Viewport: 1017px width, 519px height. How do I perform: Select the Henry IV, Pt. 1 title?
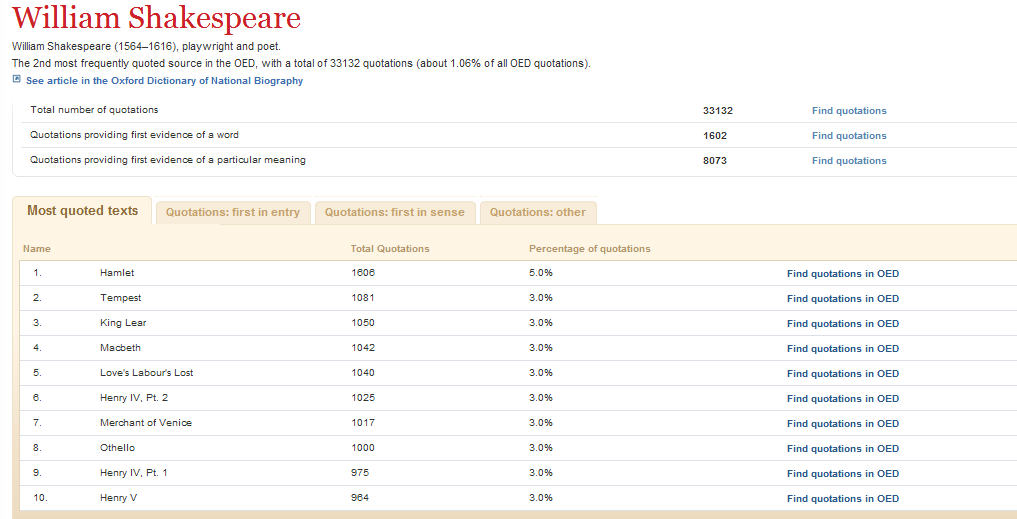click(x=134, y=472)
